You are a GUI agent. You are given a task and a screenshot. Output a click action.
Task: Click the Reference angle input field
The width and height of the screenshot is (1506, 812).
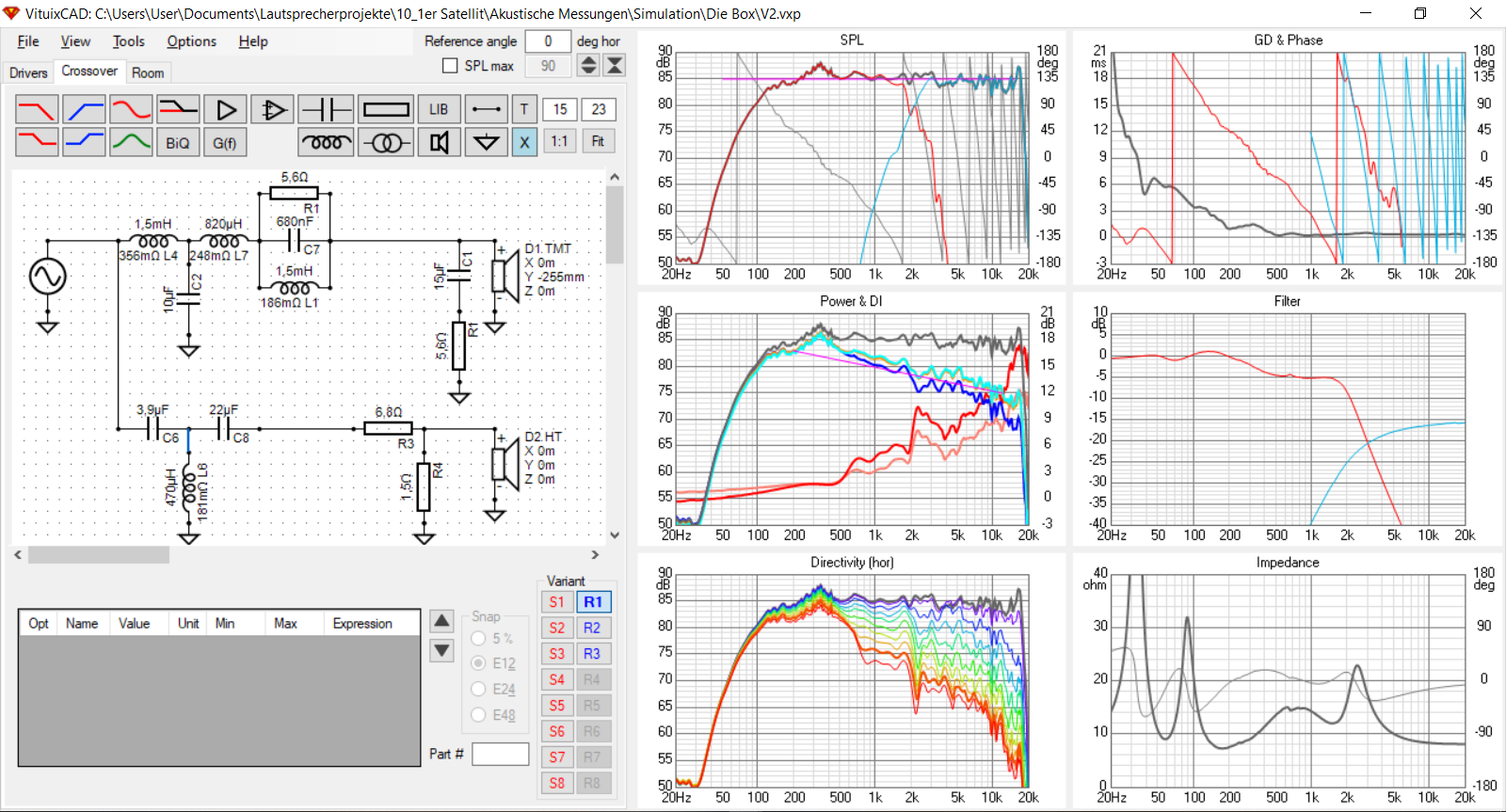548,41
